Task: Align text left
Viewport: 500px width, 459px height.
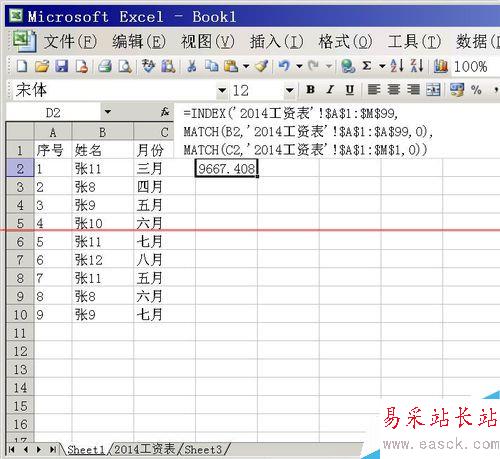Action: point(374,89)
